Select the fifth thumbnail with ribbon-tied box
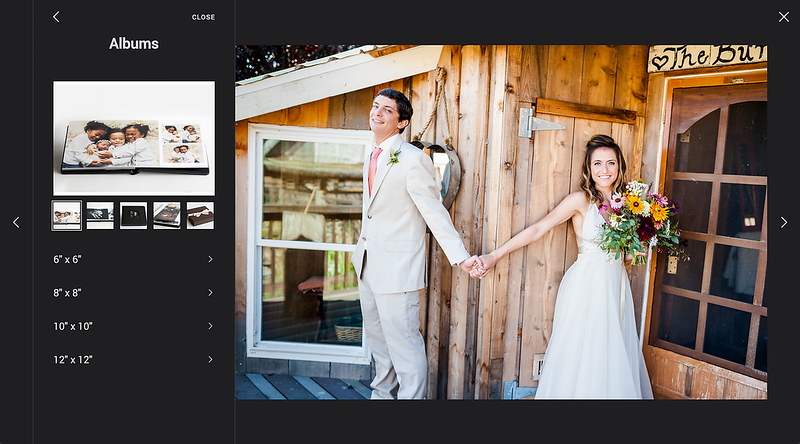This screenshot has width=800, height=444. 200,215
